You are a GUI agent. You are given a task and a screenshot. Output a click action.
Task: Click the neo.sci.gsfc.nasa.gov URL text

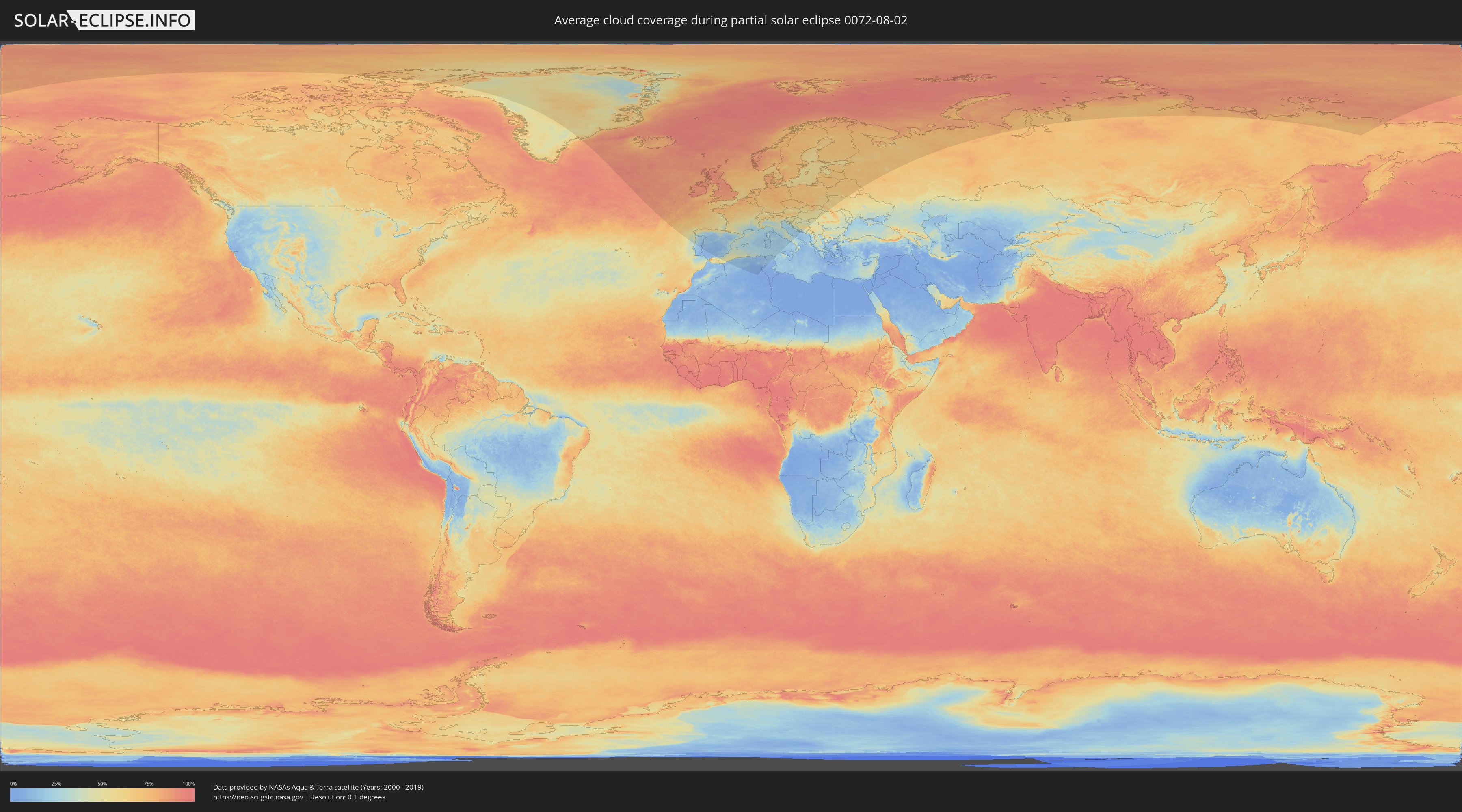coord(257,797)
